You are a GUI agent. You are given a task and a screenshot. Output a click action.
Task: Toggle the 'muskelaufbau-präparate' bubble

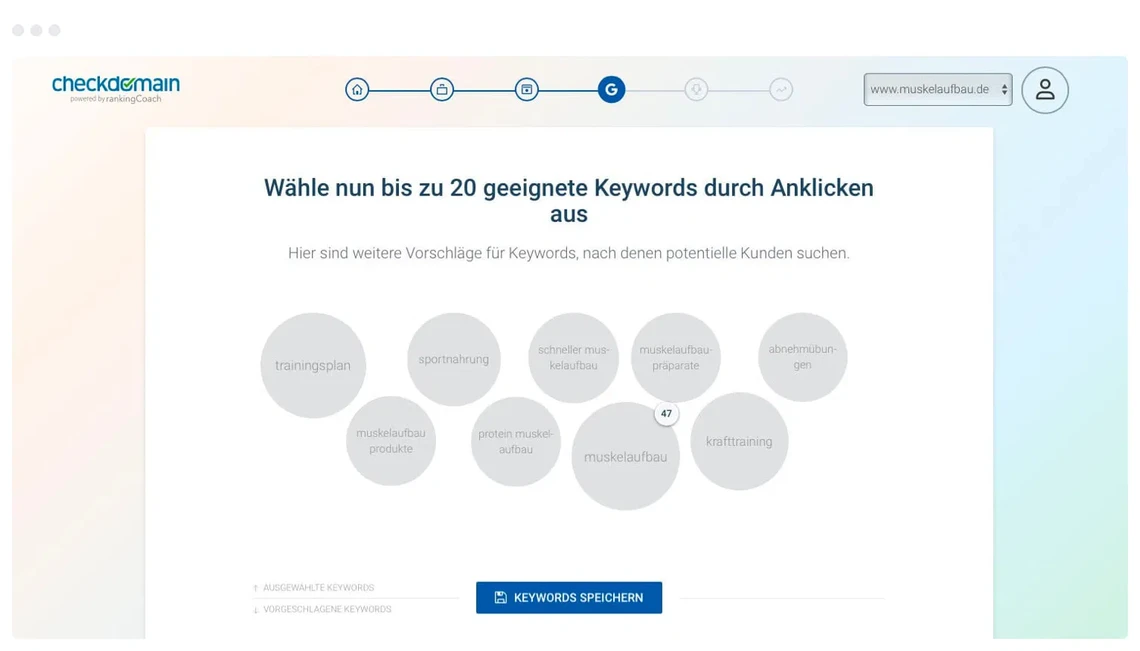(x=675, y=358)
